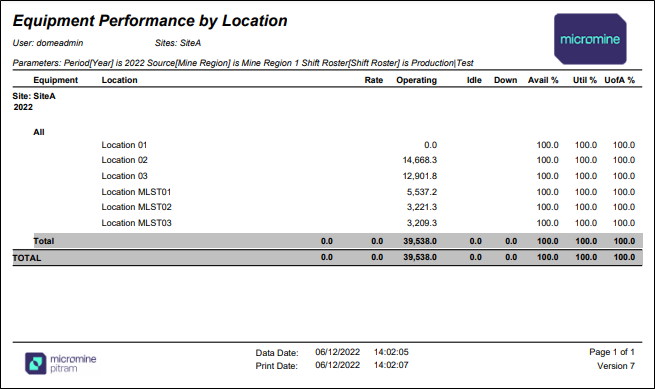
Task: Click the Site: SiteA group heading
Action: (x=34, y=96)
